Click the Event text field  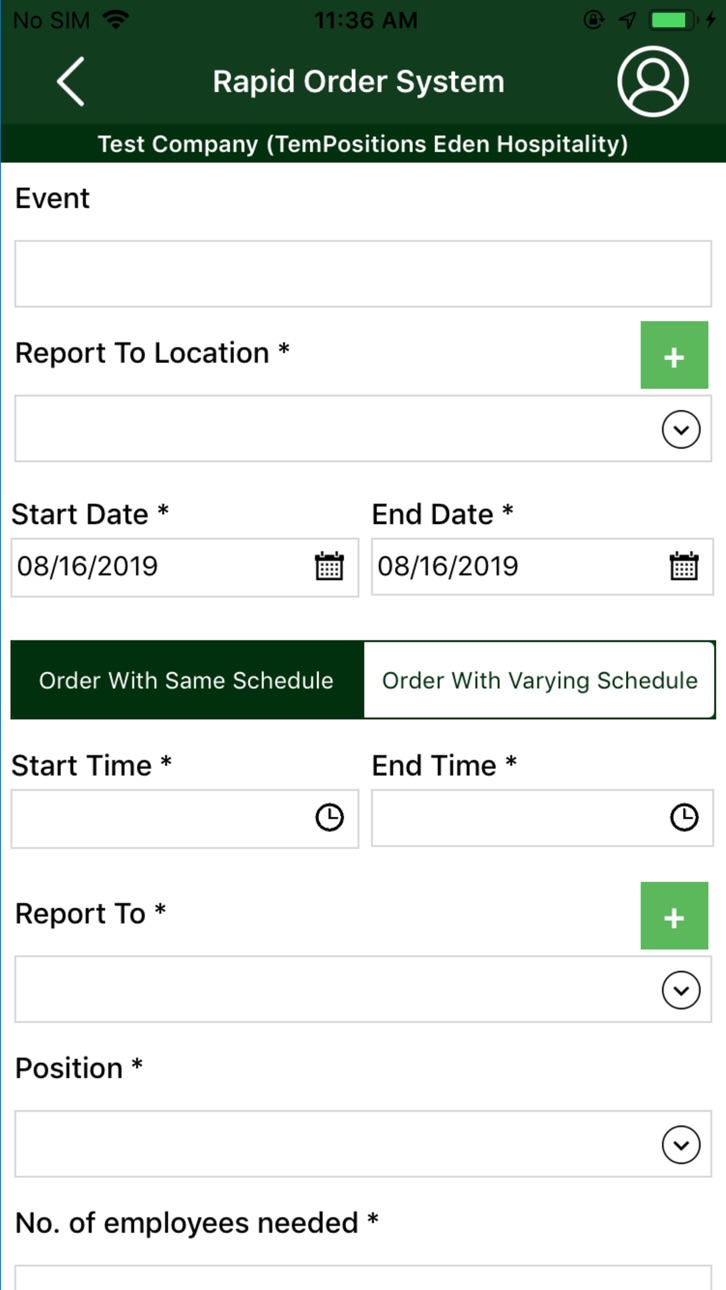[x=363, y=274]
